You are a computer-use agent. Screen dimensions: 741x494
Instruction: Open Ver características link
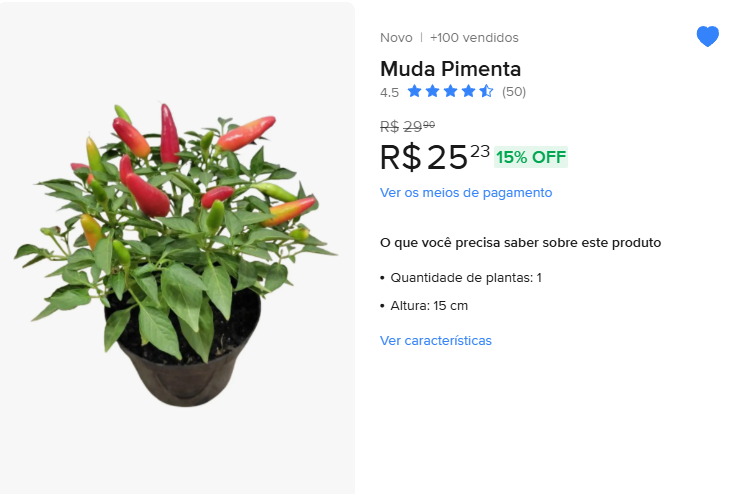436,340
